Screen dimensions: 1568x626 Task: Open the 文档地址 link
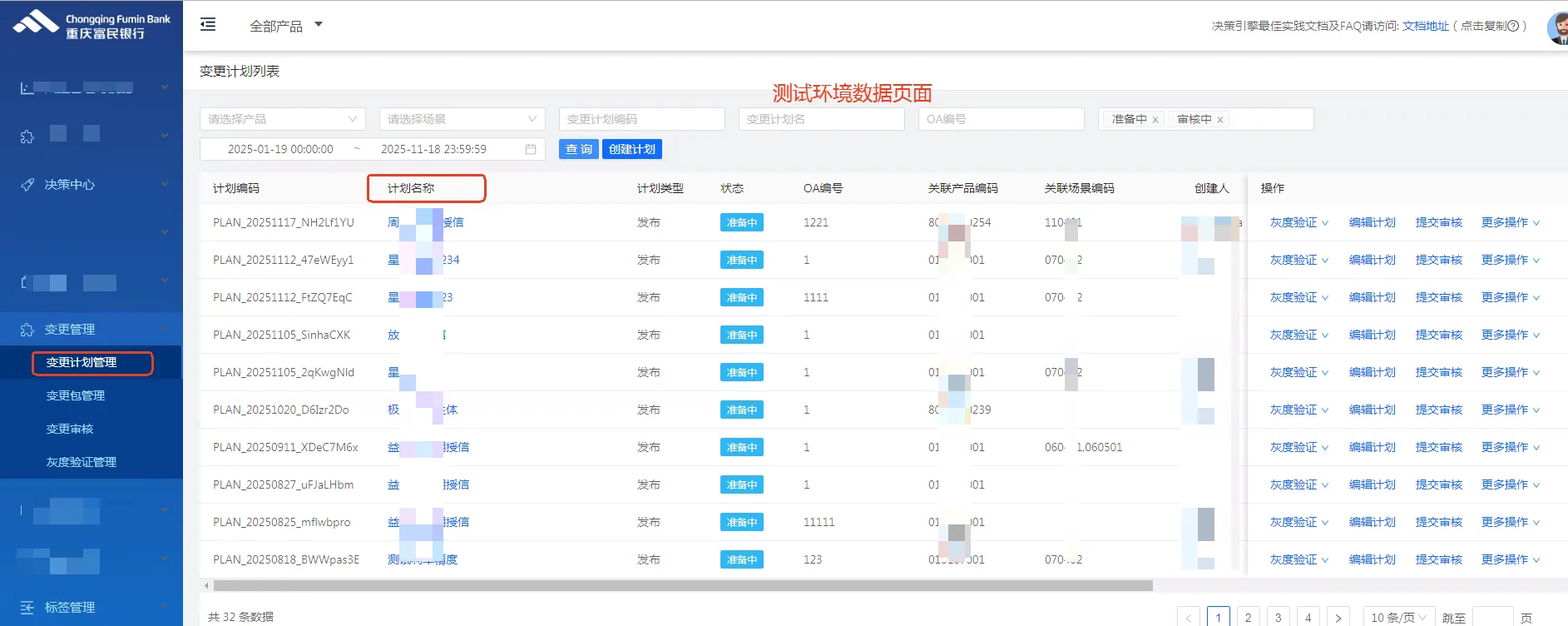click(1425, 26)
